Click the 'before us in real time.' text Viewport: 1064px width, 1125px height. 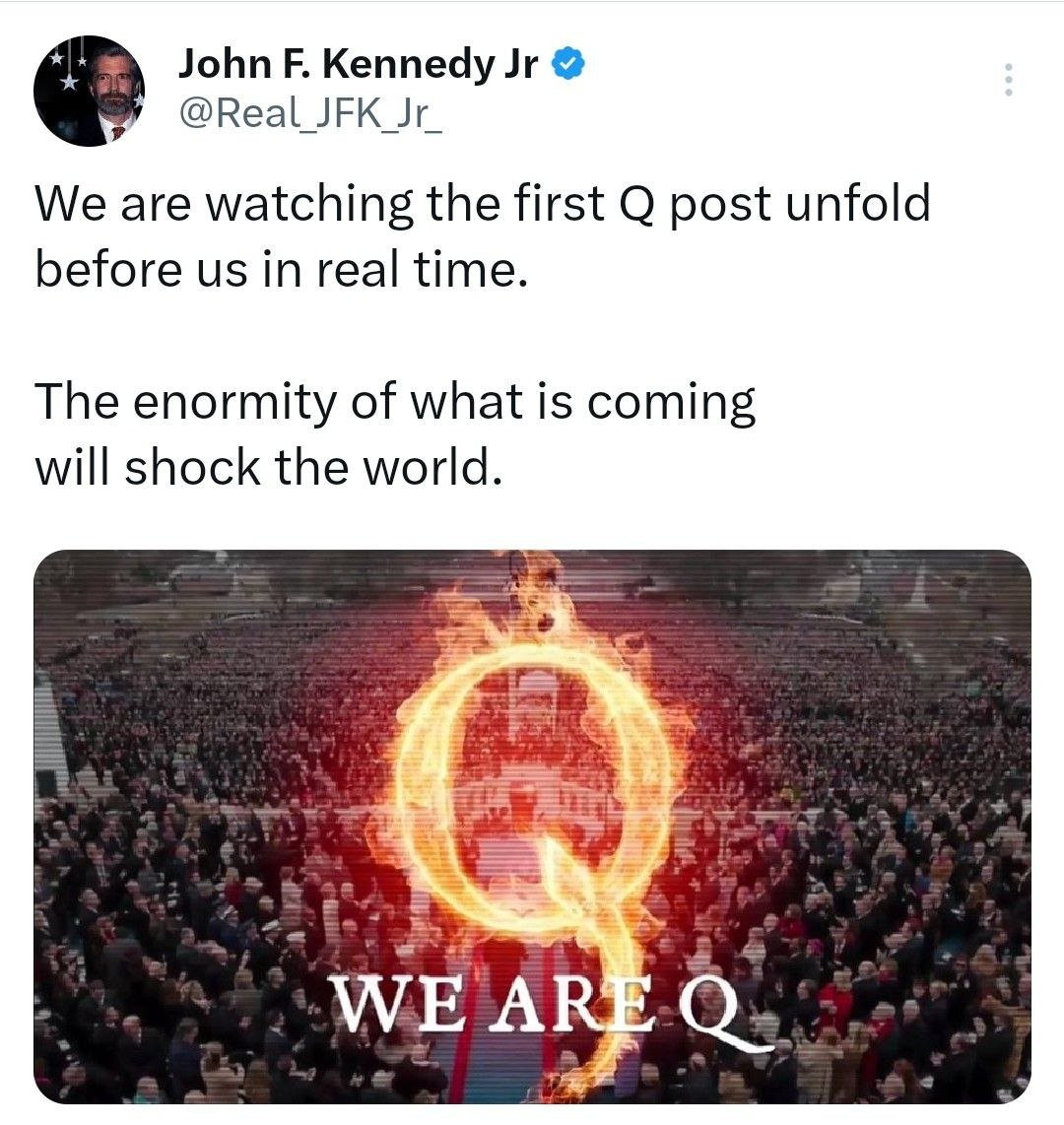pos(281,270)
